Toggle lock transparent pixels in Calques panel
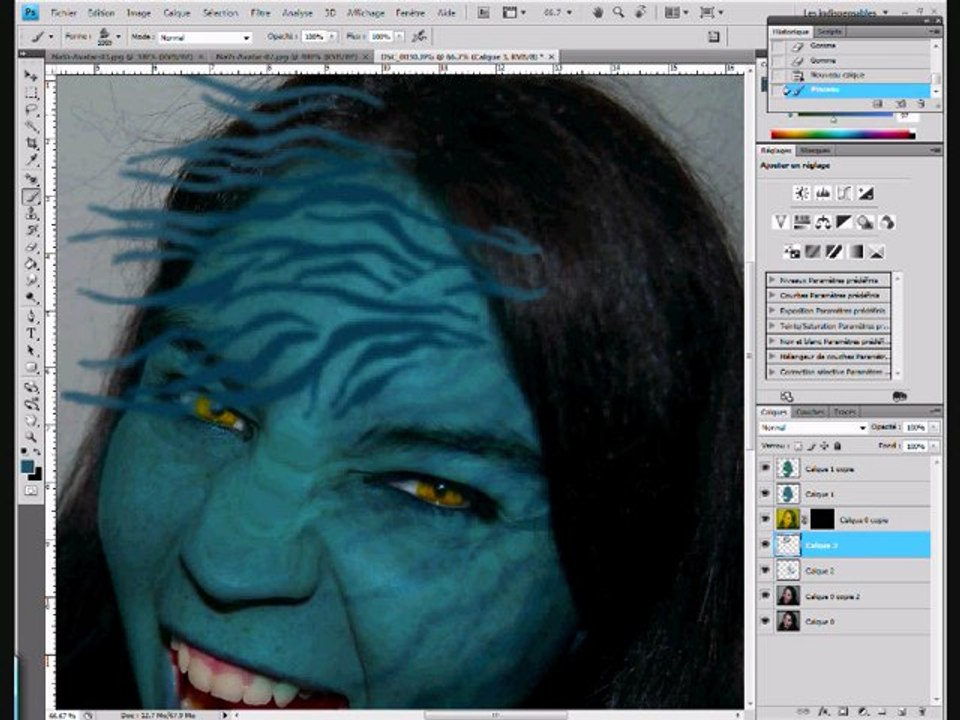Image resolution: width=960 pixels, height=720 pixels. click(798, 446)
